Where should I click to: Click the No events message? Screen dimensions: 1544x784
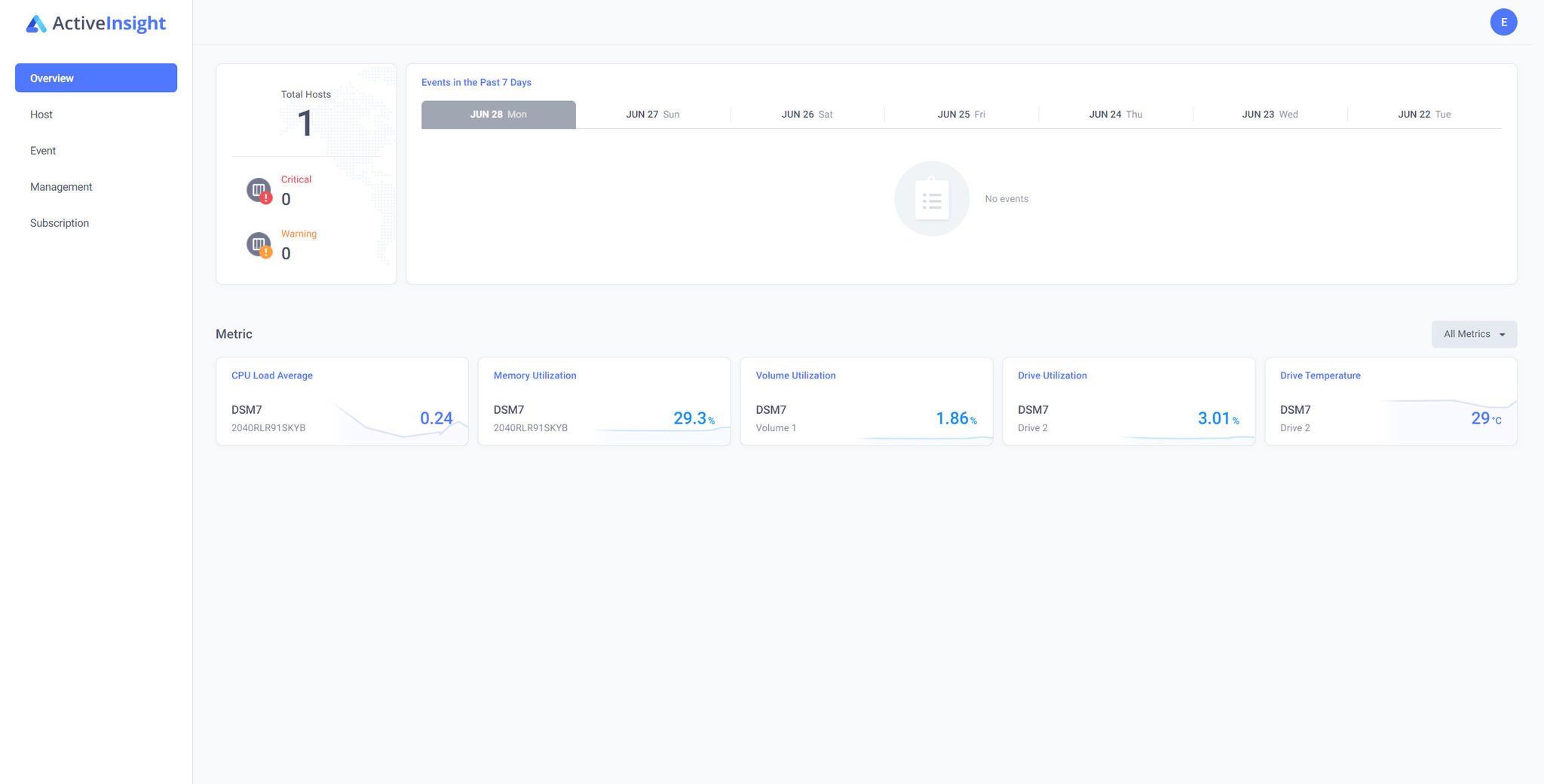tap(1006, 199)
